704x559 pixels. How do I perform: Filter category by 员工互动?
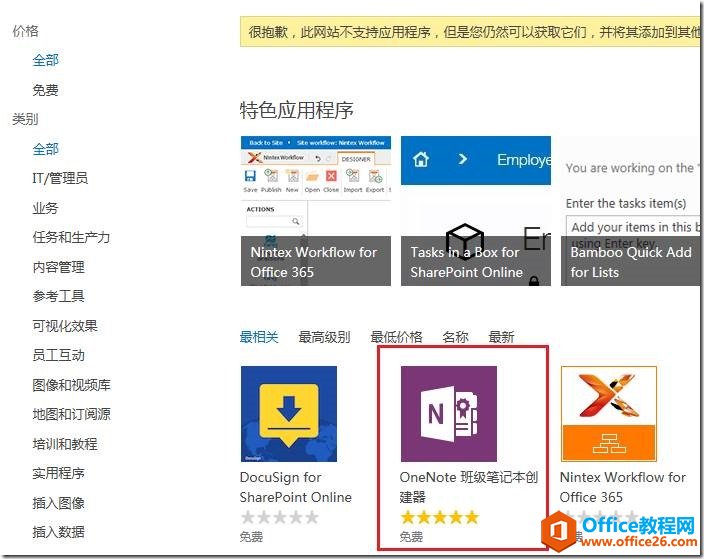[x=58, y=355]
